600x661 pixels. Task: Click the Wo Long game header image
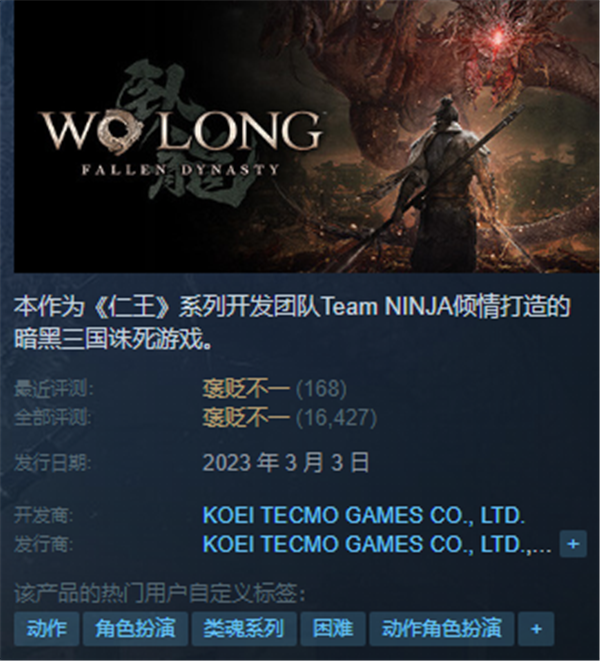tap(307, 136)
